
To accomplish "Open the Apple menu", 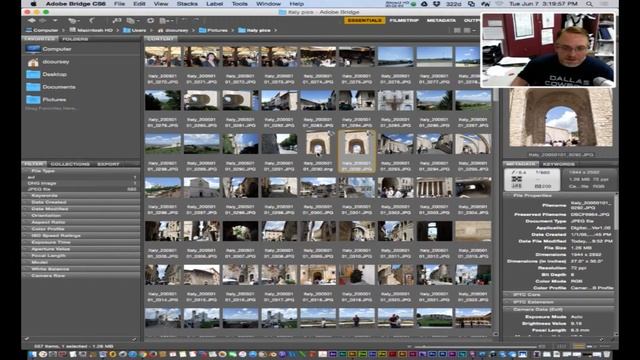I will (33, 4).
